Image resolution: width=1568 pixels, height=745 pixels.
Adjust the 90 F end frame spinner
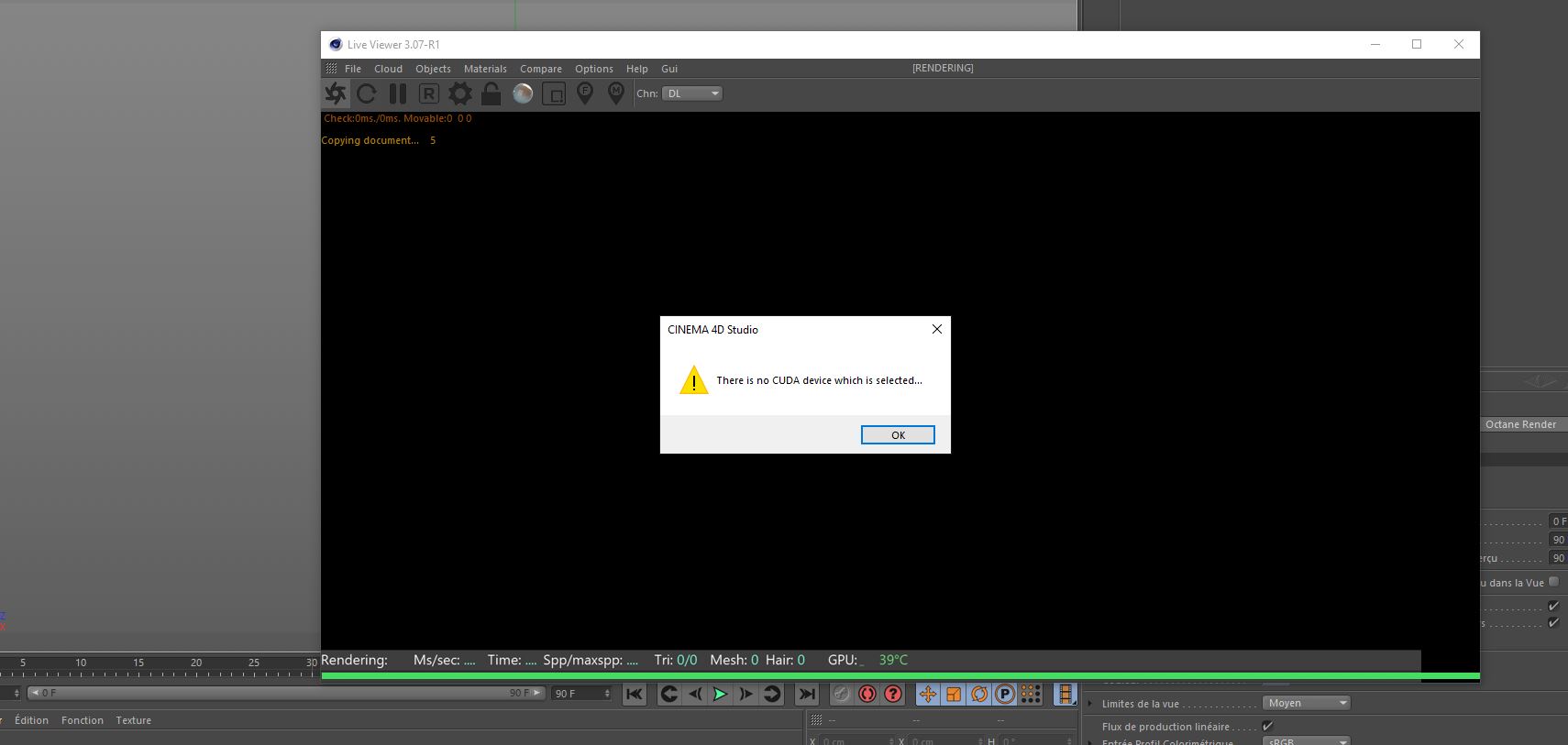pyautogui.click(x=607, y=694)
